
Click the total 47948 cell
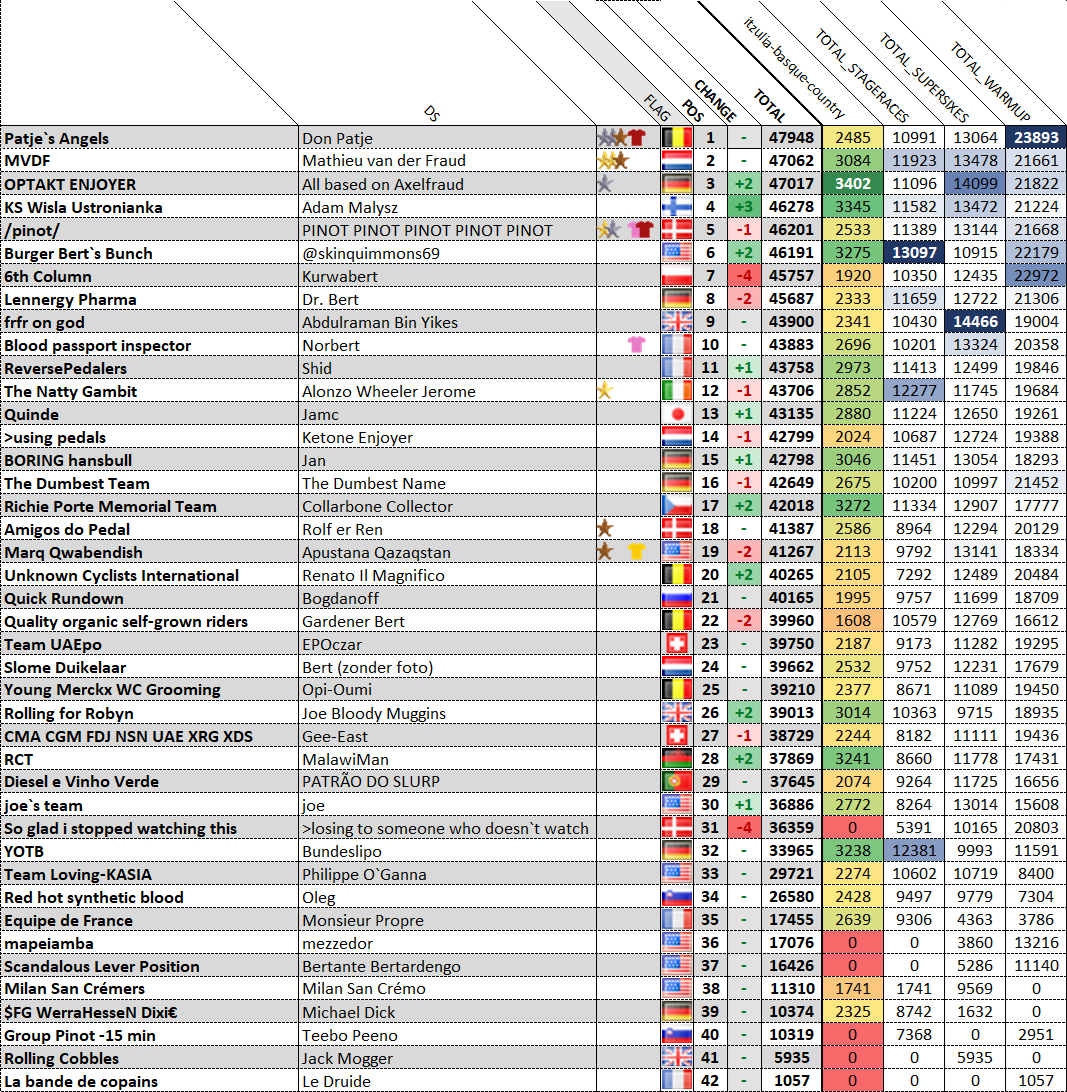(791, 138)
